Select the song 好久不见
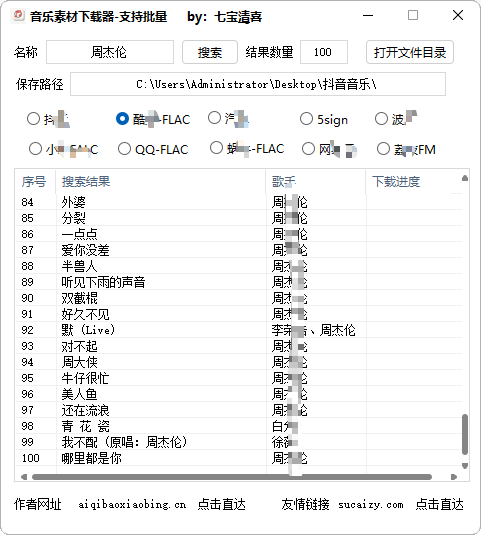The height and width of the screenshot is (535, 481). (x=85, y=314)
